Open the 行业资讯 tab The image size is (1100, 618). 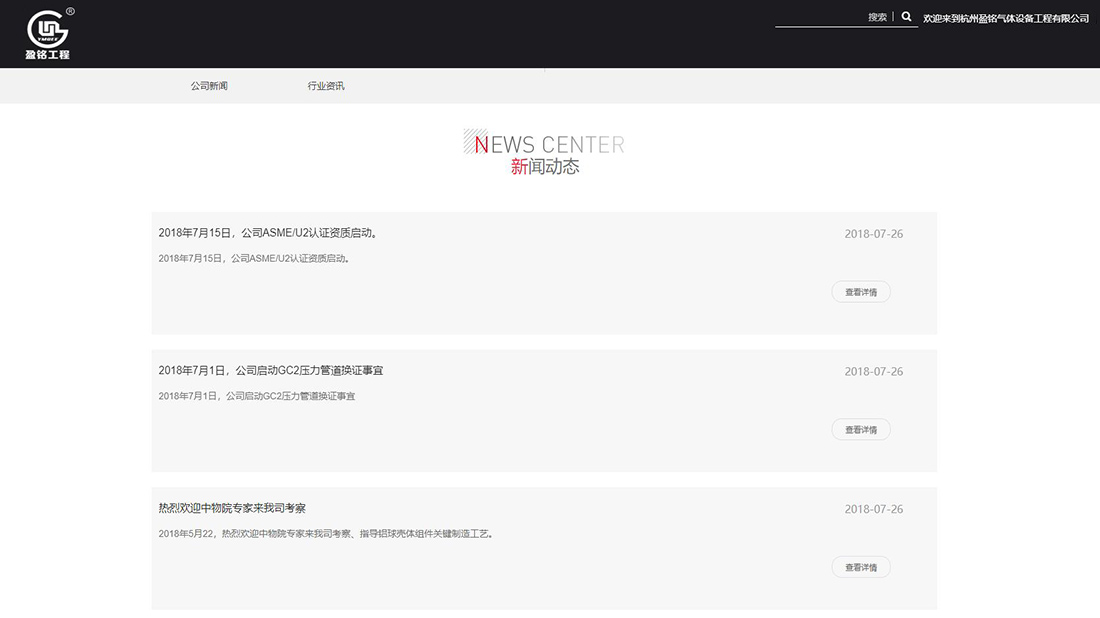pos(326,86)
